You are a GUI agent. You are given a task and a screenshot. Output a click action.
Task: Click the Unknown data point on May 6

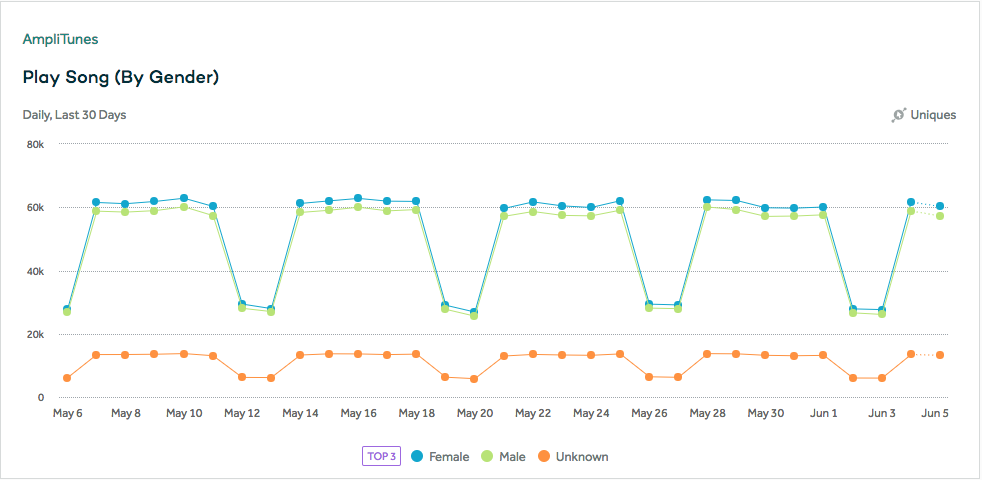tap(67, 378)
